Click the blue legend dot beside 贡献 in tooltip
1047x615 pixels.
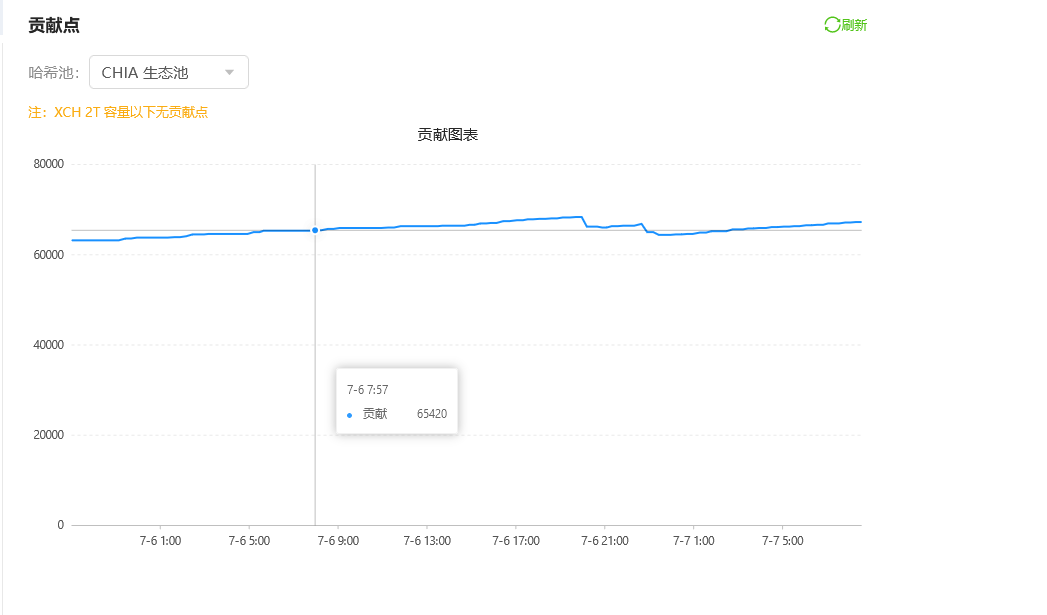pos(351,413)
